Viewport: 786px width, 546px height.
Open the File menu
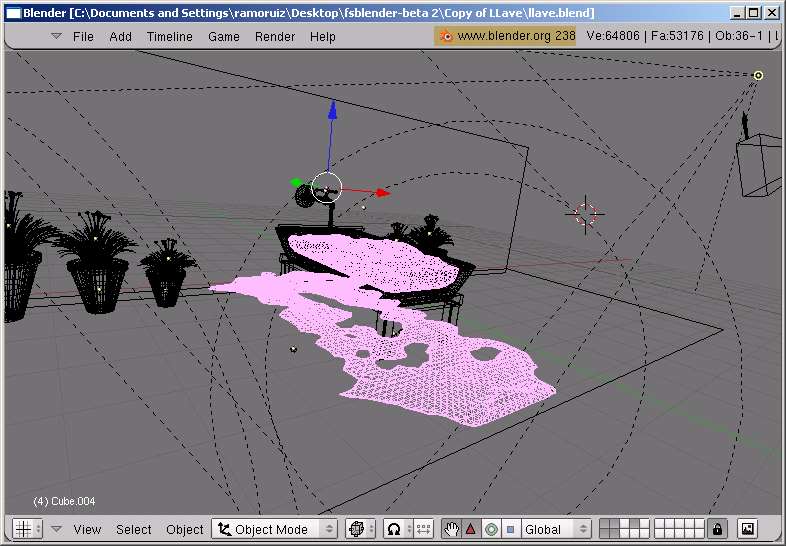(83, 37)
